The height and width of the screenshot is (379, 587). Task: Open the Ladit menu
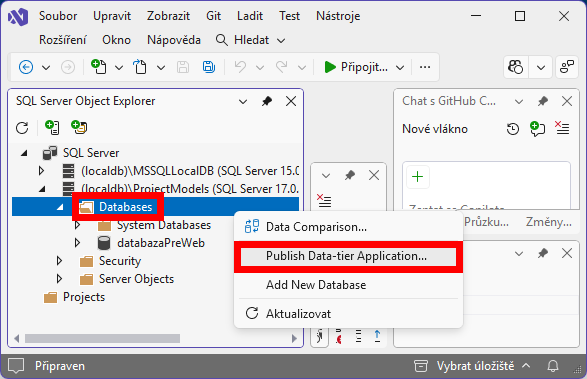(250, 16)
